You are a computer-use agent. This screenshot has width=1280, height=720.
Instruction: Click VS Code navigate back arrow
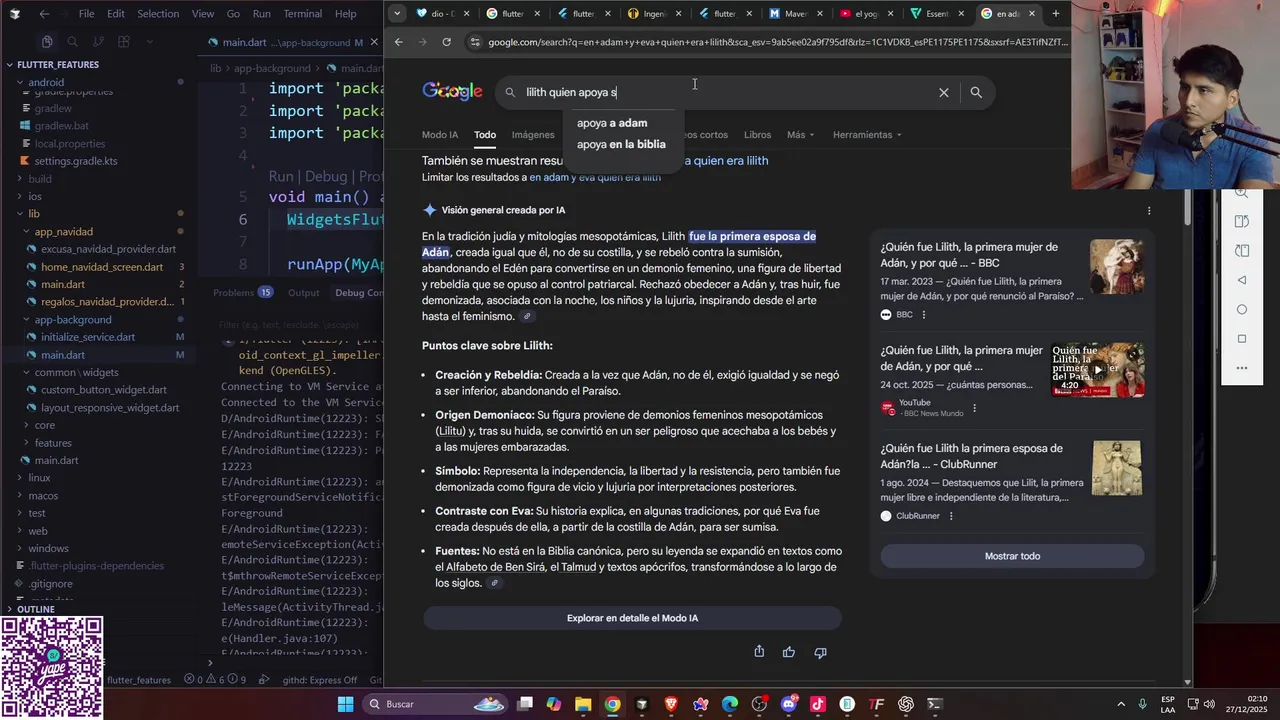pos(44,14)
